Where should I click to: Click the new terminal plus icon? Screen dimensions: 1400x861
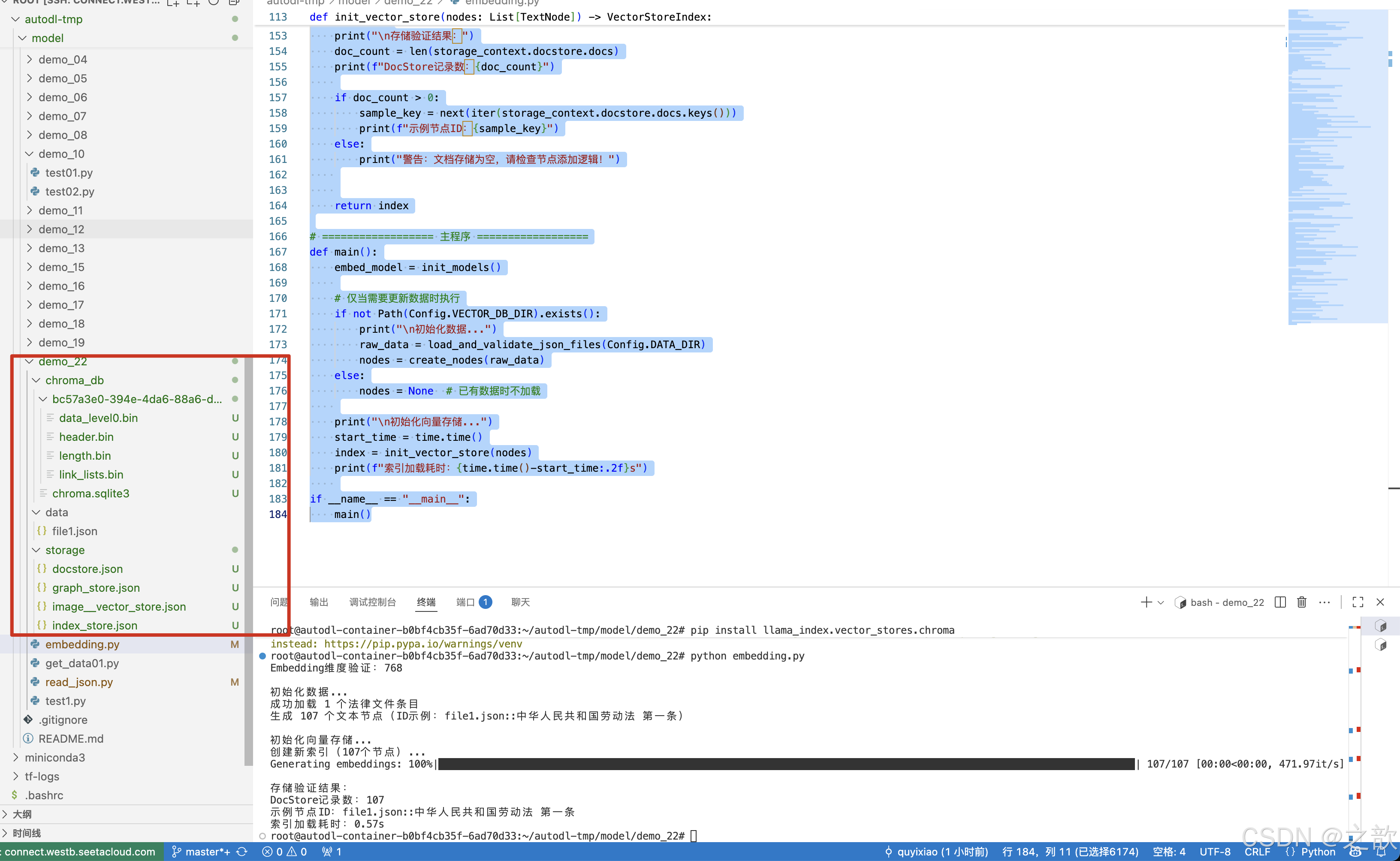coord(1146,602)
